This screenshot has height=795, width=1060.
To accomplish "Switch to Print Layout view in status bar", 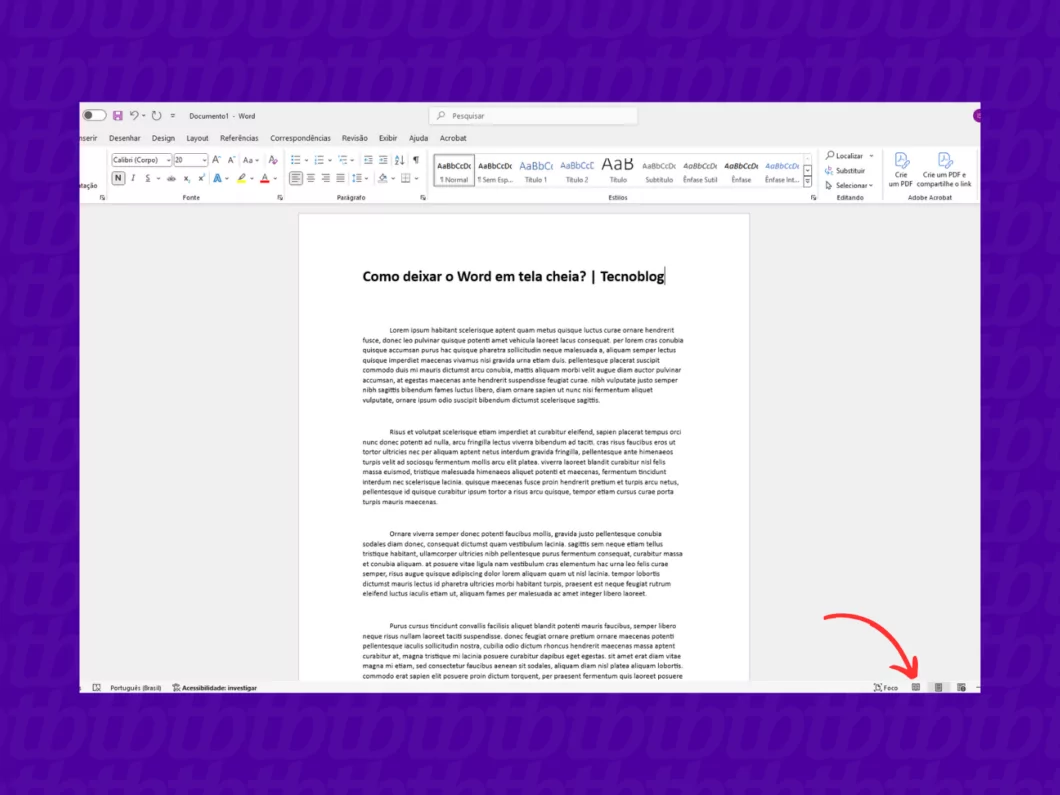I will pos(938,688).
